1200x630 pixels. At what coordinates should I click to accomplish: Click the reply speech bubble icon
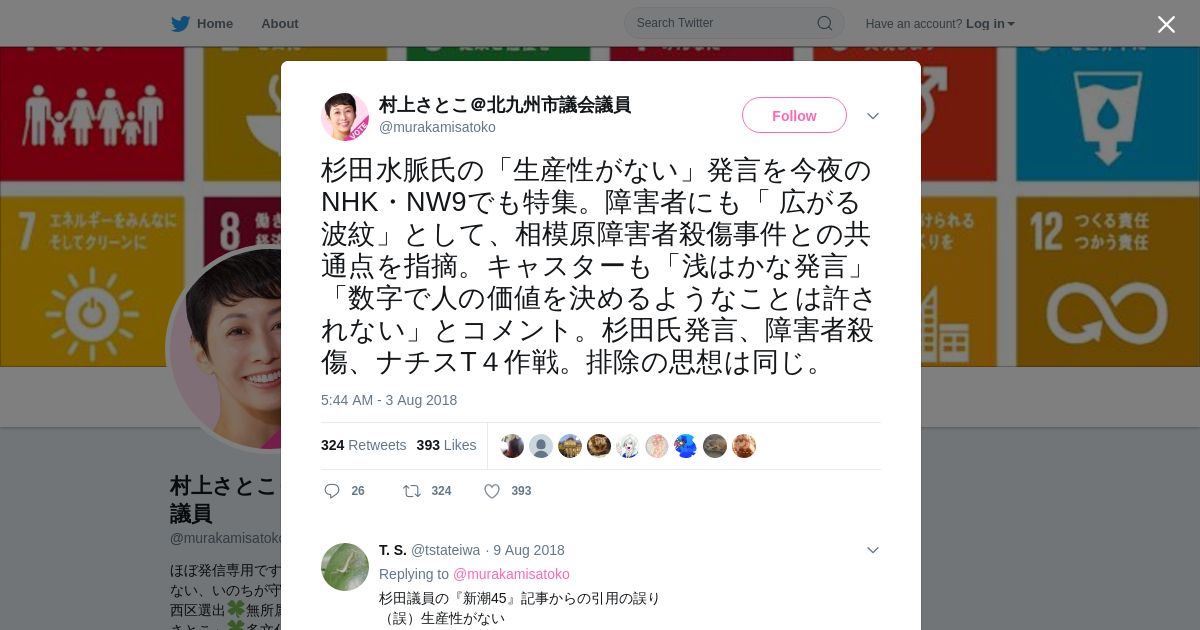(x=332, y=491)
